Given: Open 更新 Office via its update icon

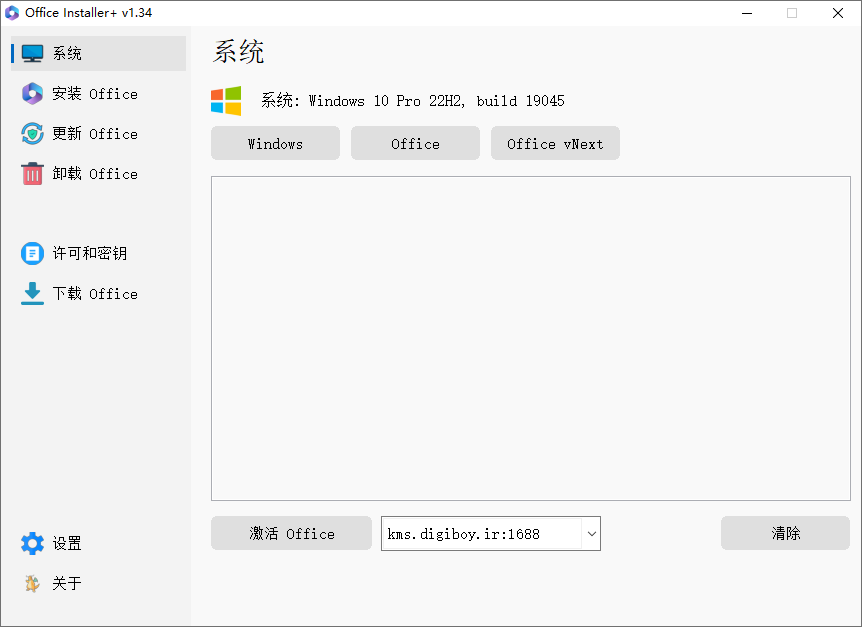Looking at the screenshot, I should pyautogui.click(x=32, y=133).
